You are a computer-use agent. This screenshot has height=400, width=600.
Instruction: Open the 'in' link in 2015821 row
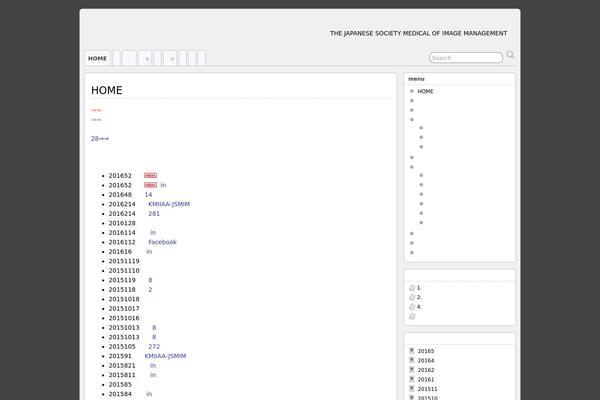pos(153,366)
